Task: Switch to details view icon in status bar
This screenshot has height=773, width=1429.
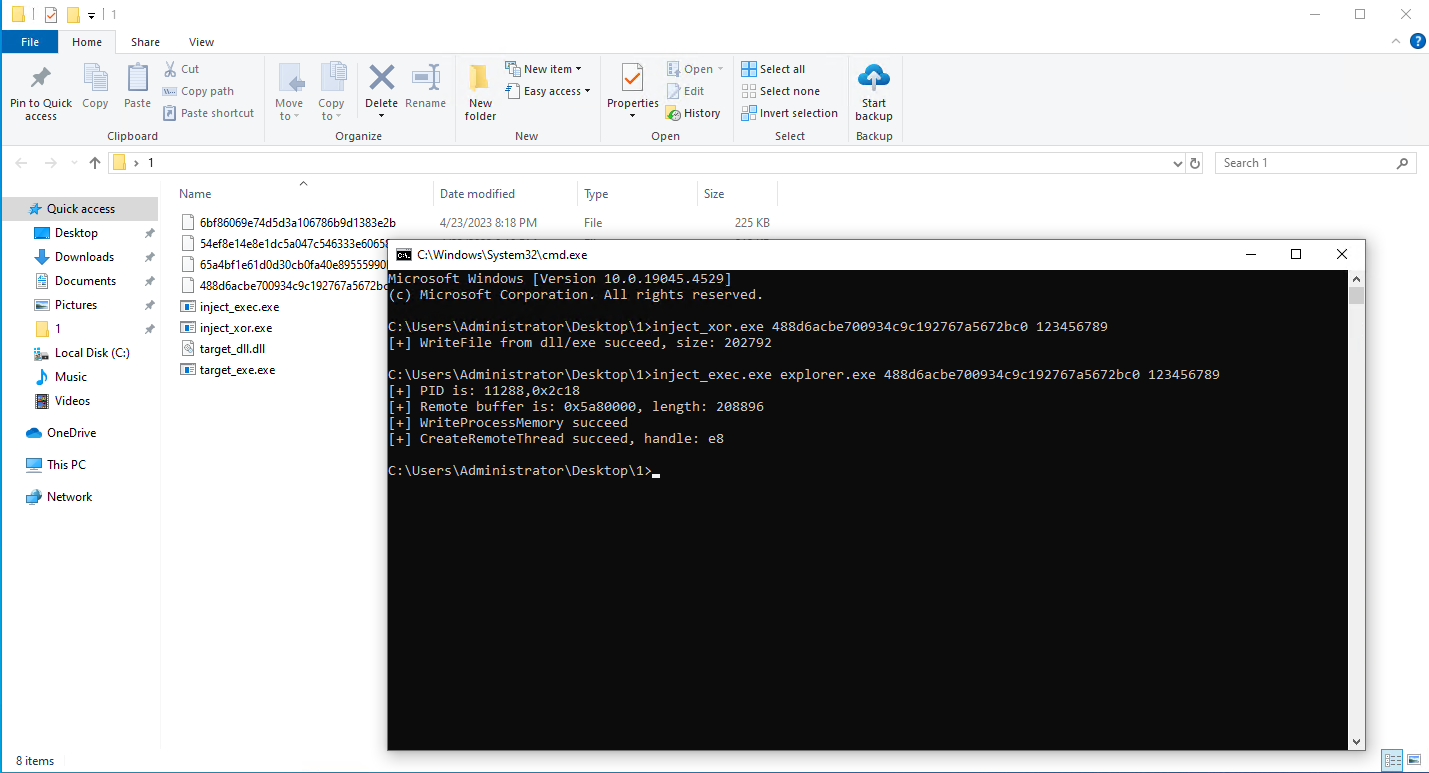Action: [x=1392, y=761]
